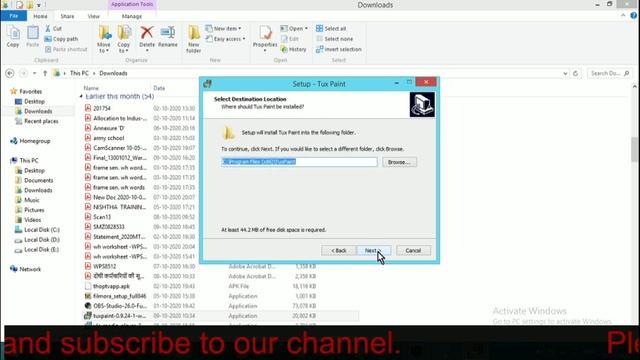Expand the Open dropdown in the ribbon
This screenshot has height=360, width=640.
click(x=294, y=29)
